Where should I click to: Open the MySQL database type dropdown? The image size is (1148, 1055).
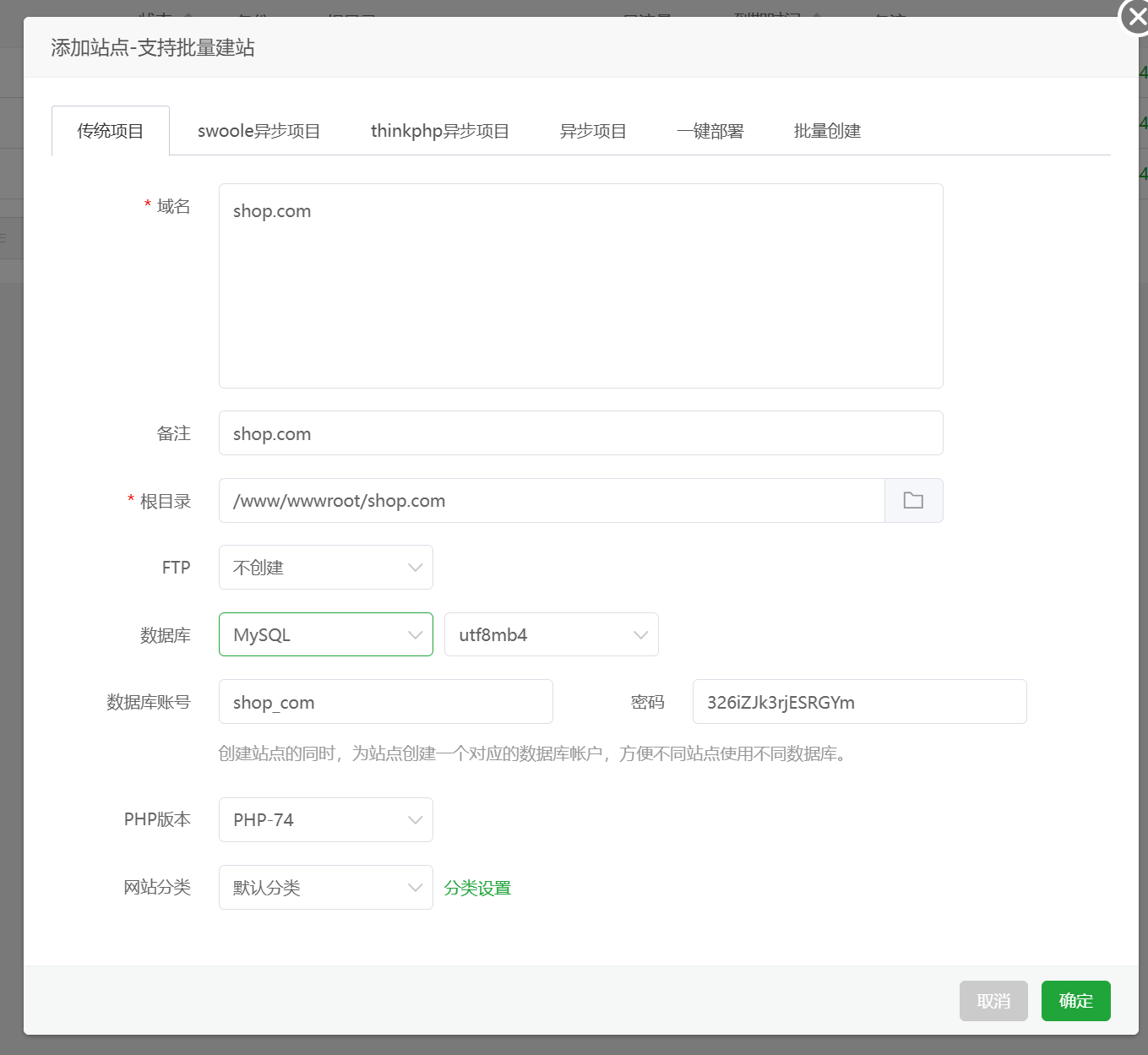click(325, 634)
